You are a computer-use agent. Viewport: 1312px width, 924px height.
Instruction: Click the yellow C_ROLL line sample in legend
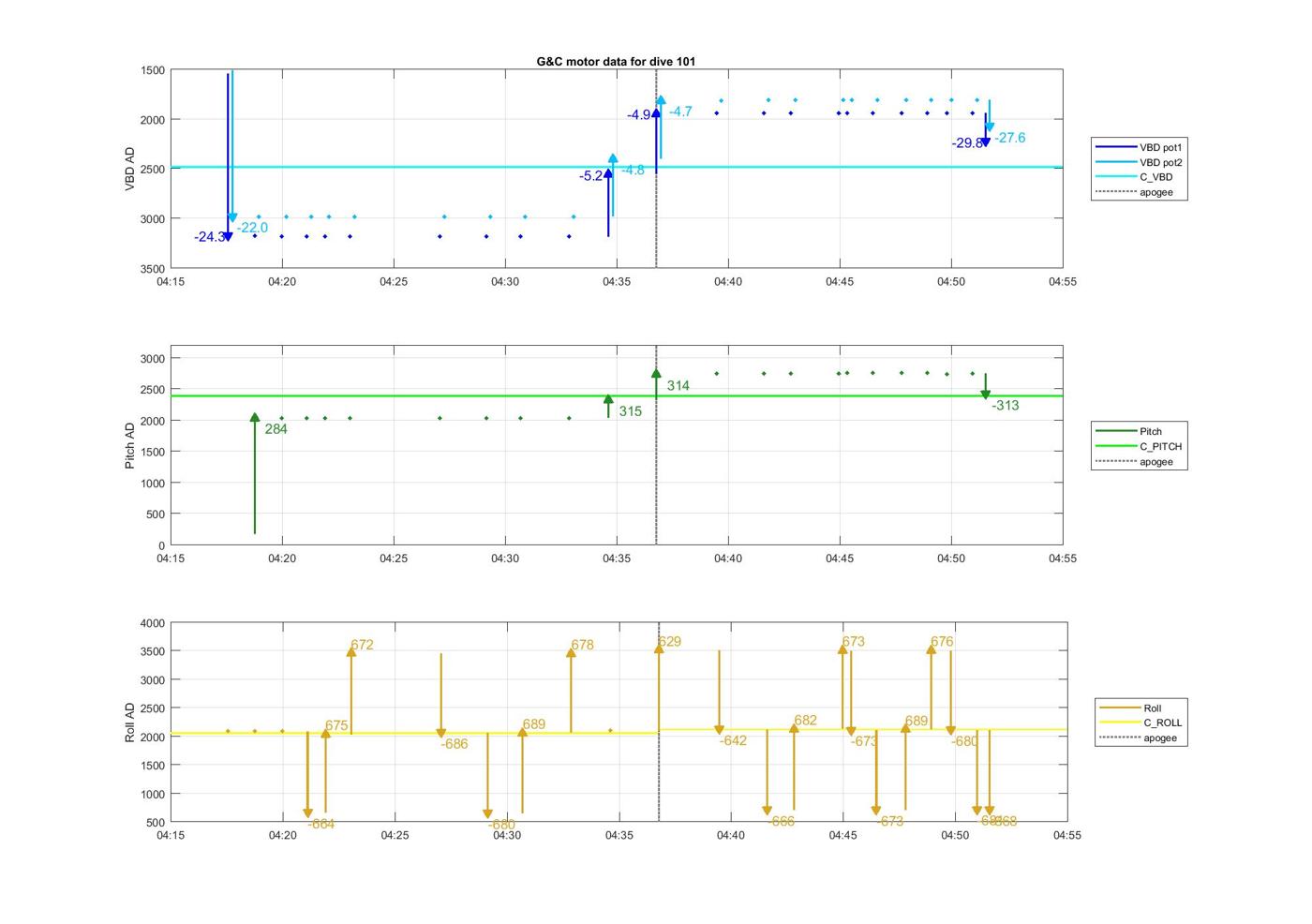tap(1119, 723)
